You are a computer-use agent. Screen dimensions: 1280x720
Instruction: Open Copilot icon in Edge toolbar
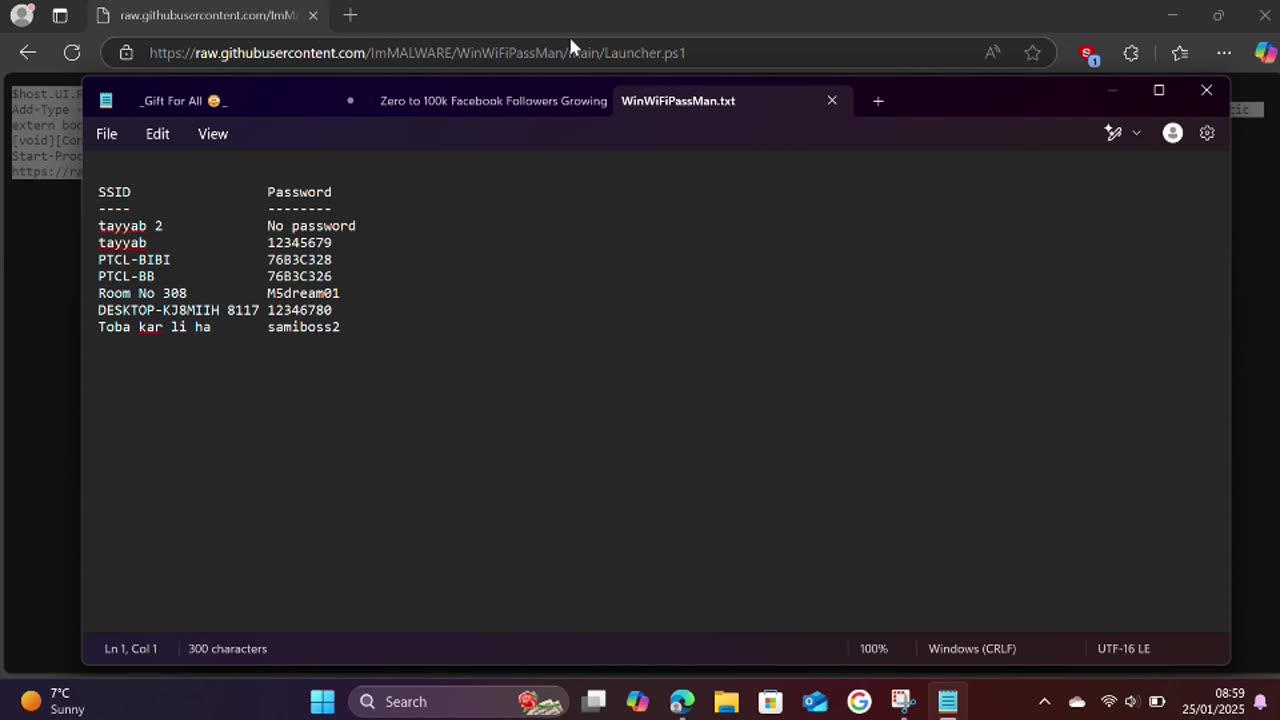coord(1265,53)
